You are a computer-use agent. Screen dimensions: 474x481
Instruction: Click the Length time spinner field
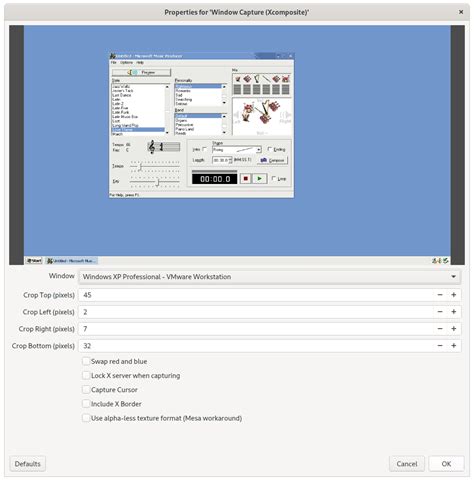point(221,160)
